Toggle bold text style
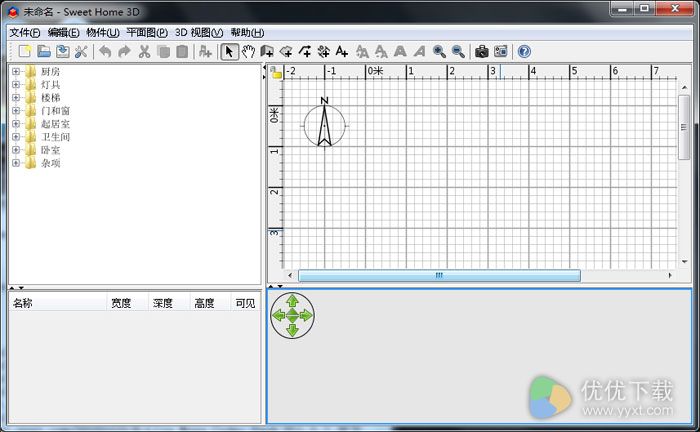Viewport: 700px width, 432px height. coord(400,52)
